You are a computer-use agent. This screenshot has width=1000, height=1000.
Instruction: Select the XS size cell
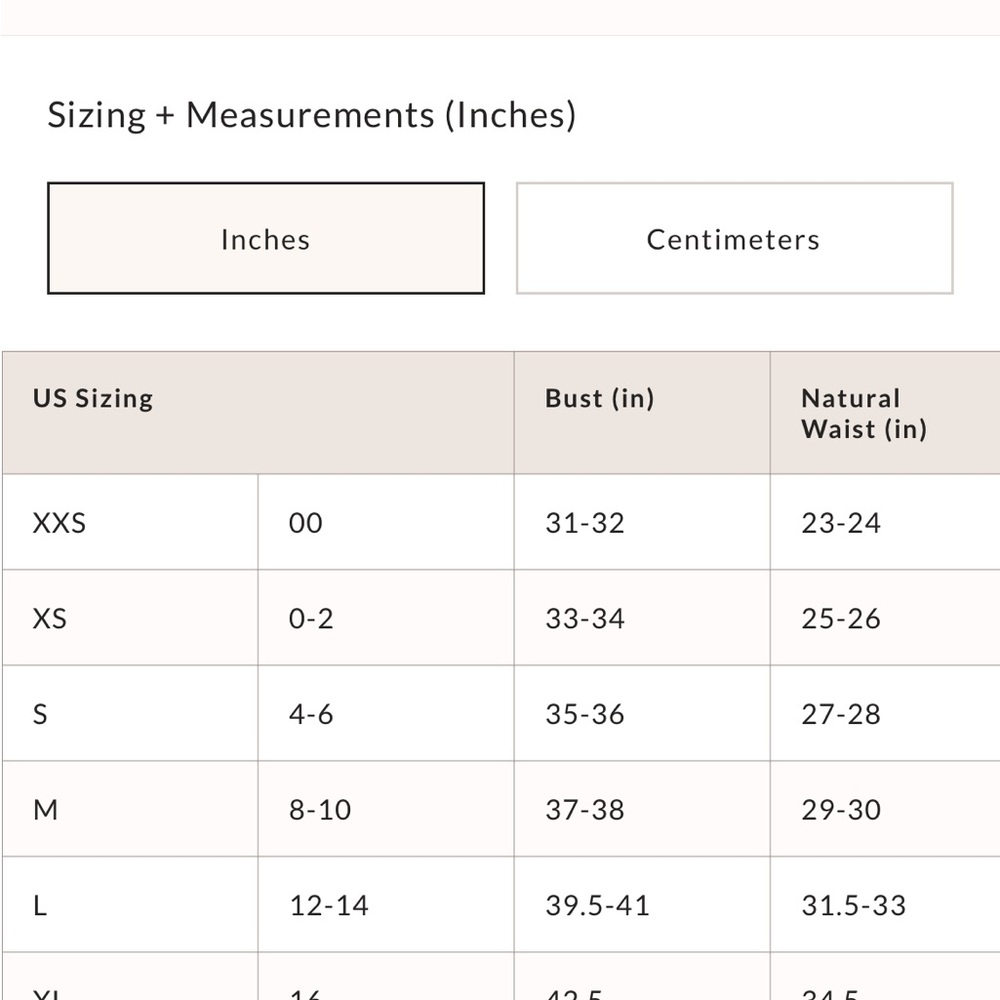click(x=130, y=618)
